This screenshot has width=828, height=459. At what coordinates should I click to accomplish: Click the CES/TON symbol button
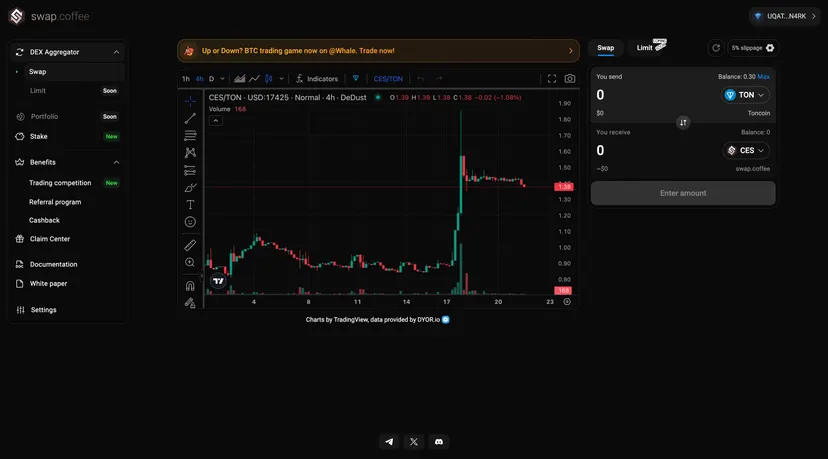click(388, 79)
